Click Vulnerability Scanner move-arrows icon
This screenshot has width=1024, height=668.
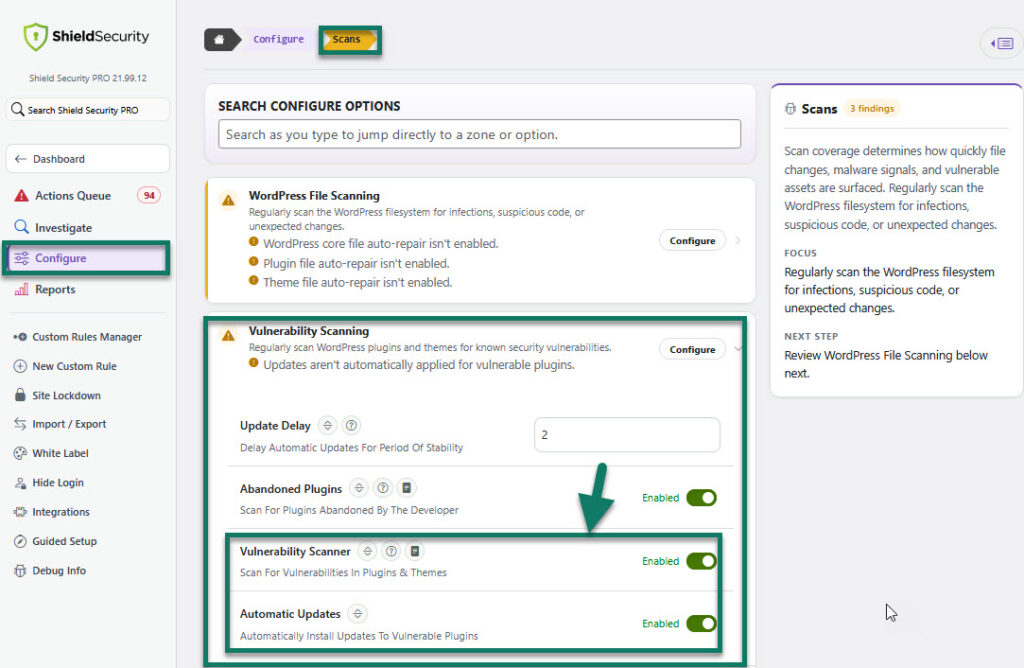click(368, 551)
